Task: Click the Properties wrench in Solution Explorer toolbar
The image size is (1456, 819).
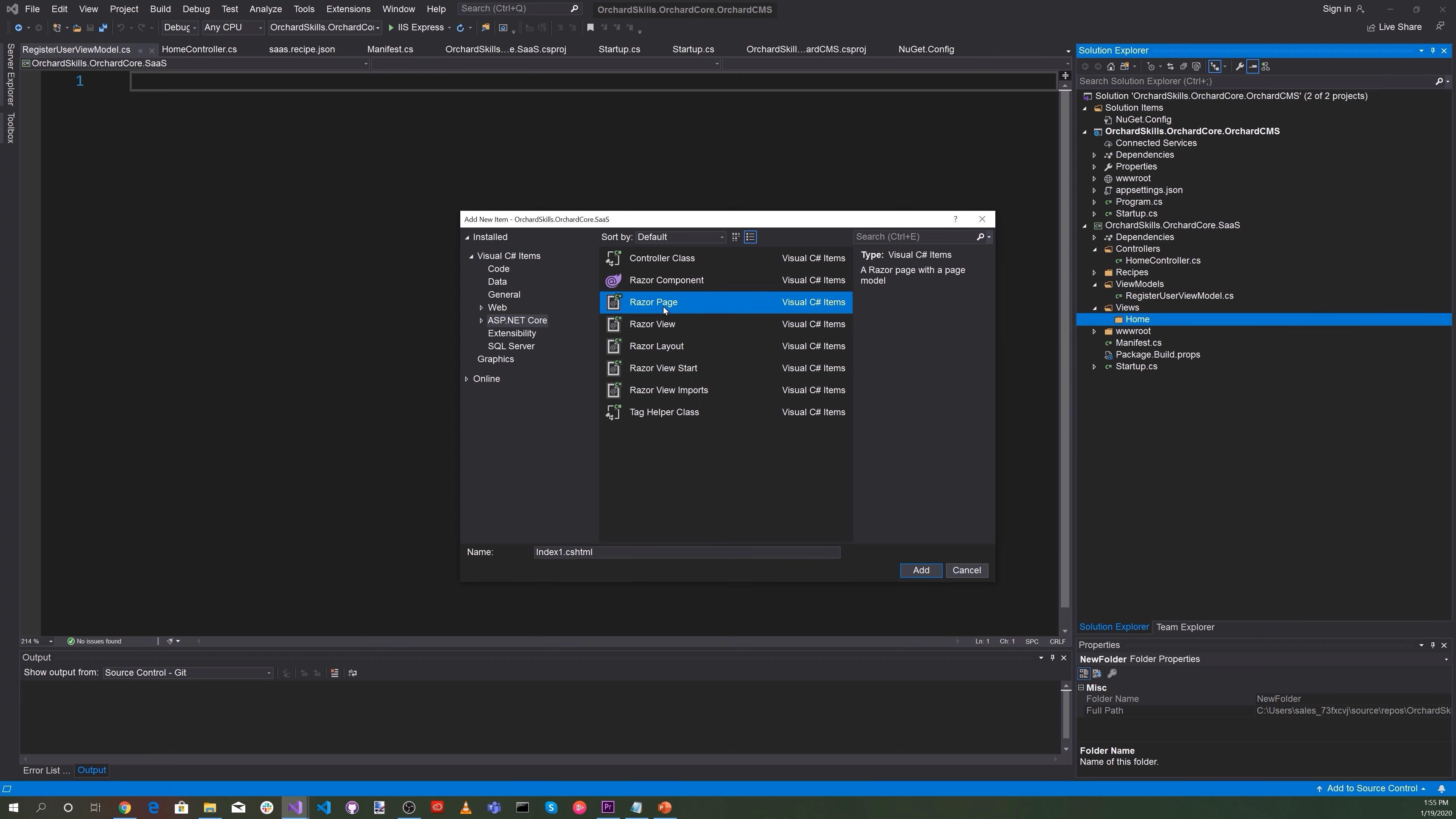Action: (x=1239, y=67)
